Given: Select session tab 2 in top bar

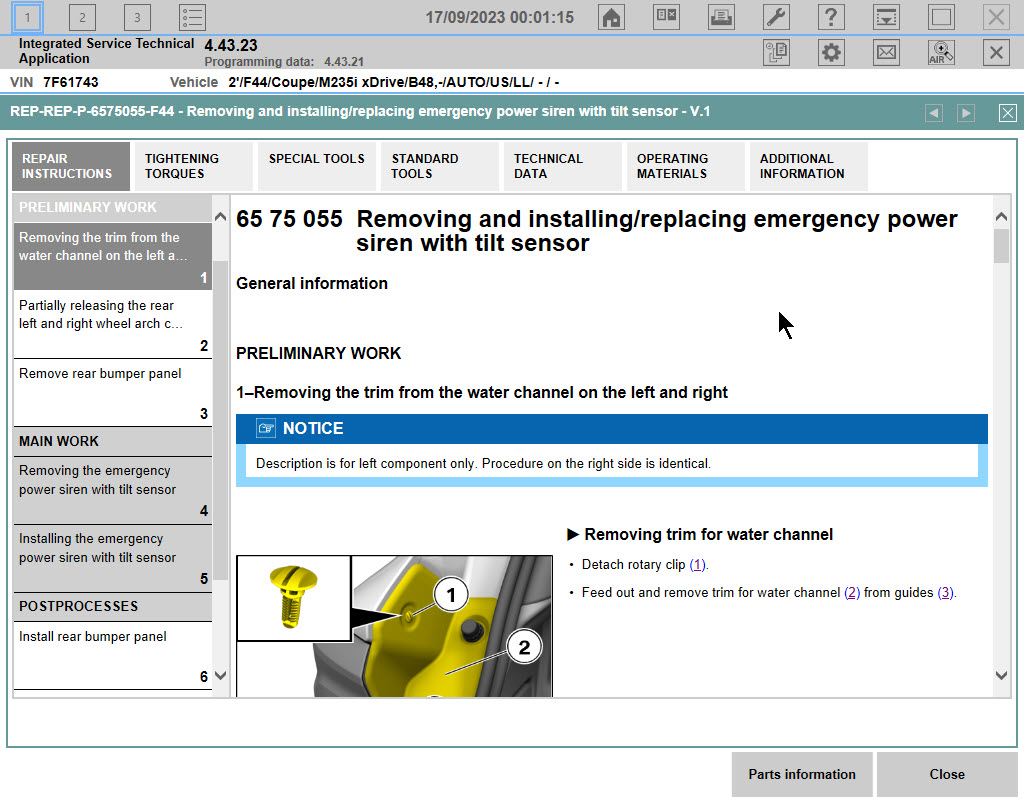Looking at the screenshot, I should pyautogui.click(x=82, y=18).
